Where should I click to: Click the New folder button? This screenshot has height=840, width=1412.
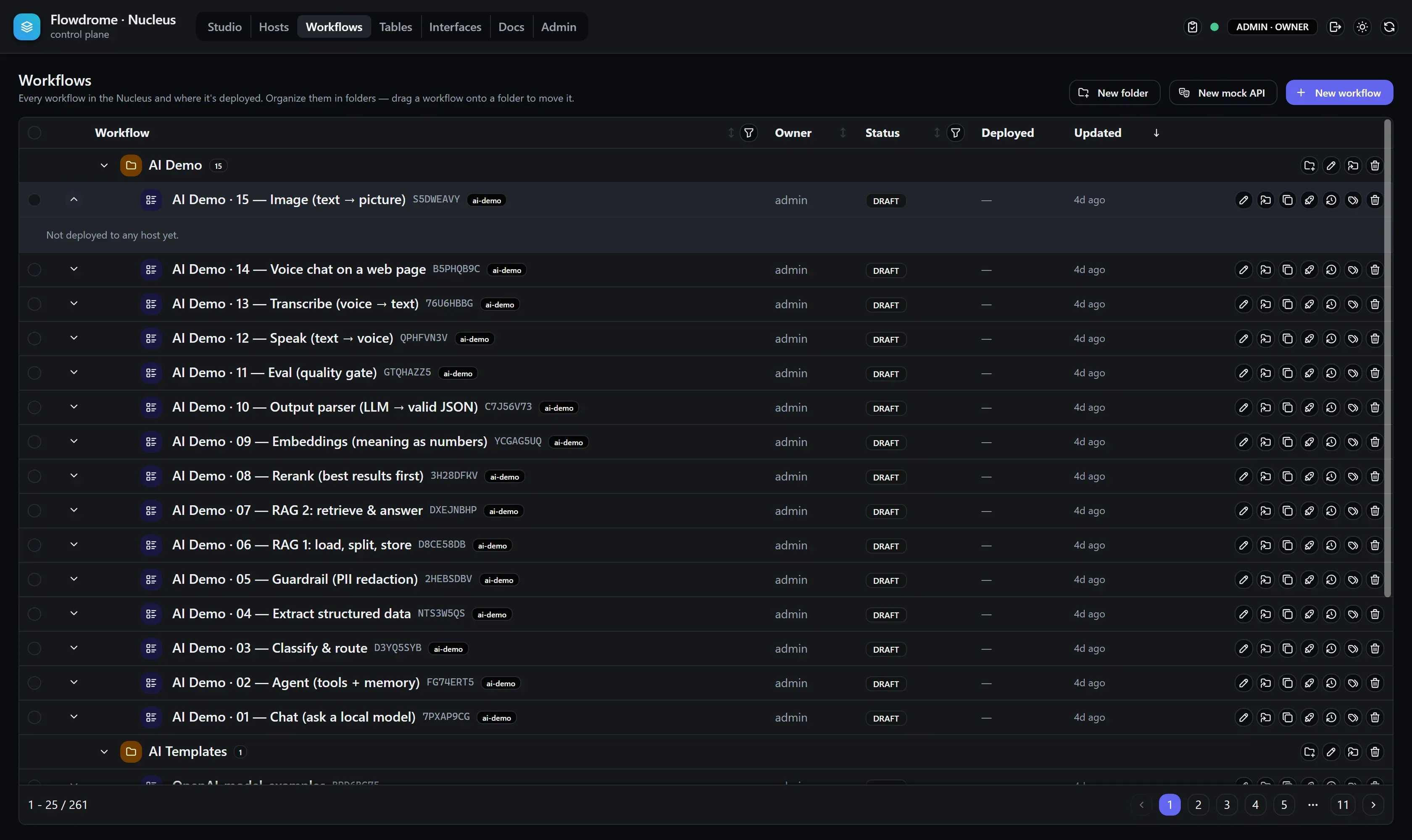click(x=1114, y=93)
